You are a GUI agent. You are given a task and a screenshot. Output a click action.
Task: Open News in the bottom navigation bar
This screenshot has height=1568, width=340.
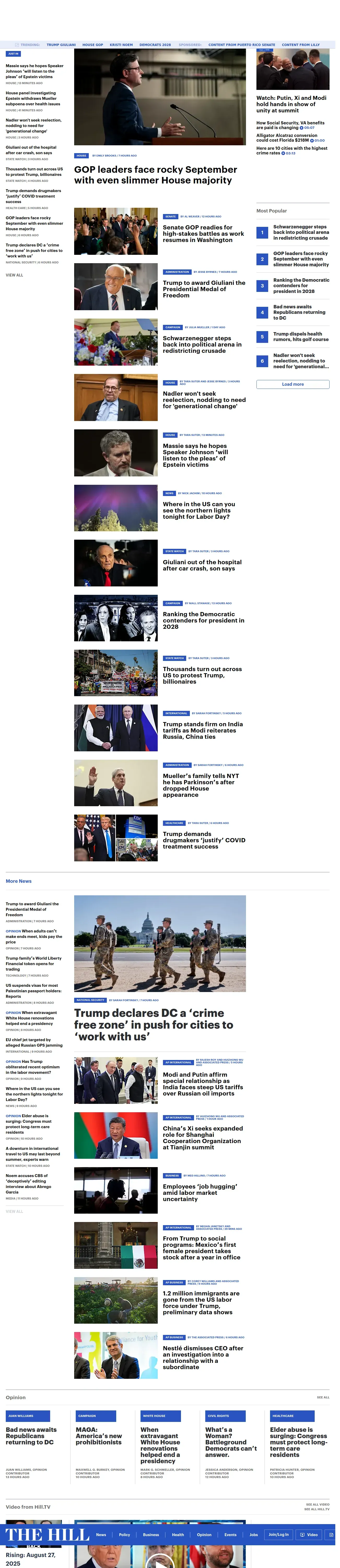[x=101, y=1535]
